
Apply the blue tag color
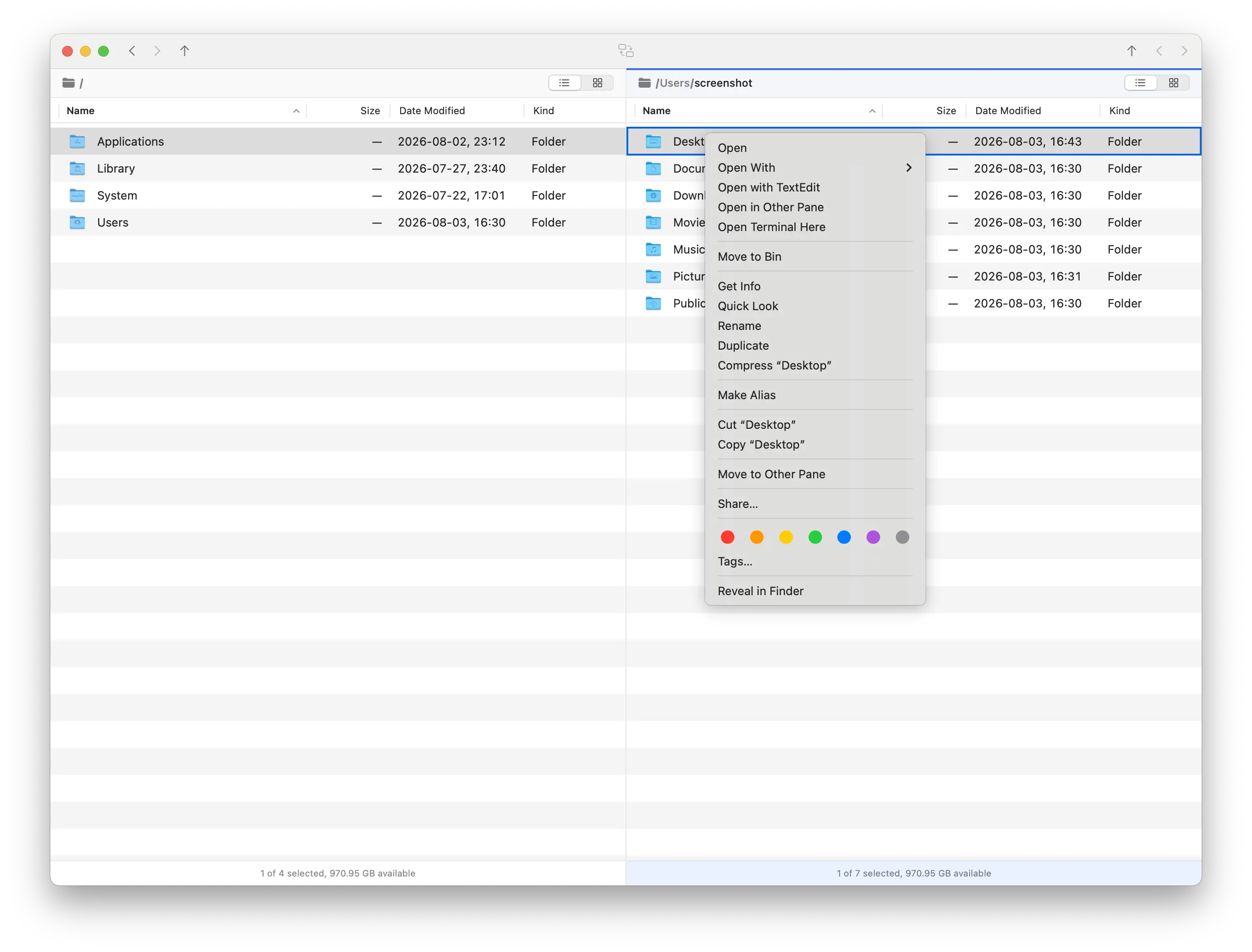coord(844,537)
